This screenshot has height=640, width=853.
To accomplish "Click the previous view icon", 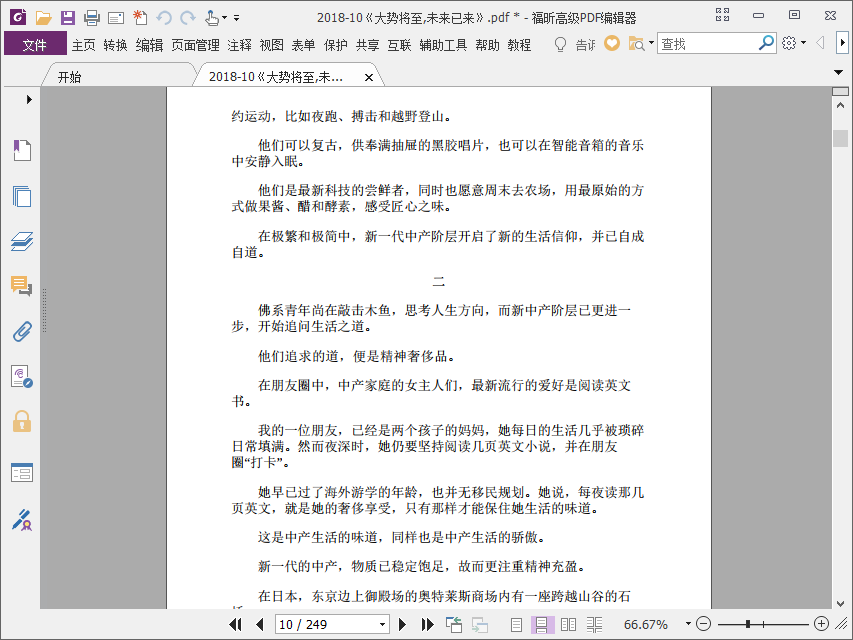I will point(453,625).
